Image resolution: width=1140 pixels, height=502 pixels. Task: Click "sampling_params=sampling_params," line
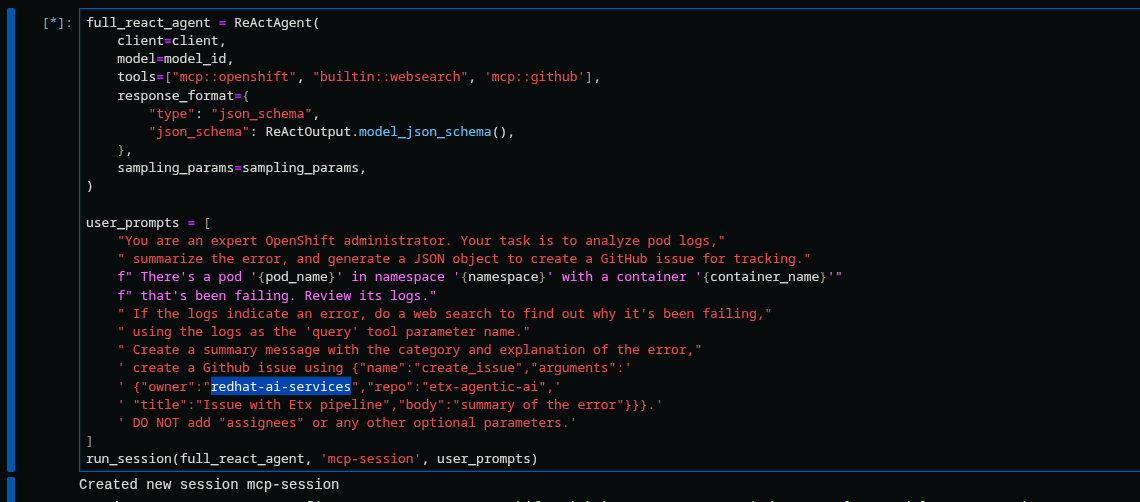(241, 168)
